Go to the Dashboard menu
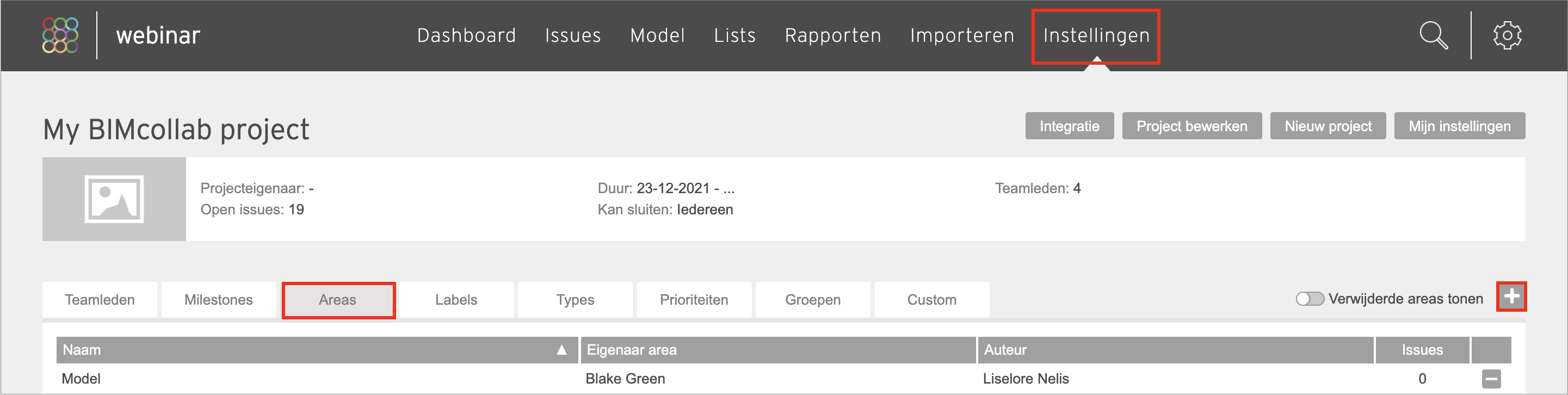The height and width of the screenshot is (395, 1568). tap(466, 35)
